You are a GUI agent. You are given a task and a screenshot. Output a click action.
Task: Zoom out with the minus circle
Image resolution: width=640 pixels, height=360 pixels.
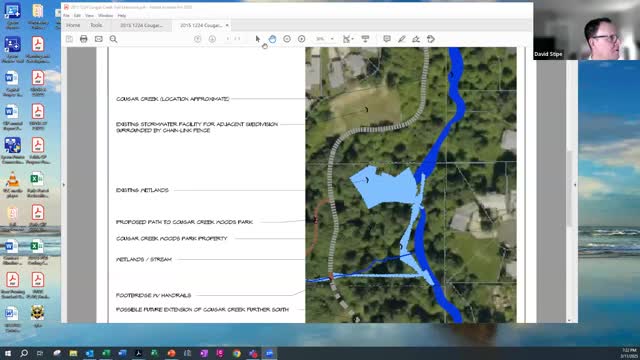pos(287,39)
